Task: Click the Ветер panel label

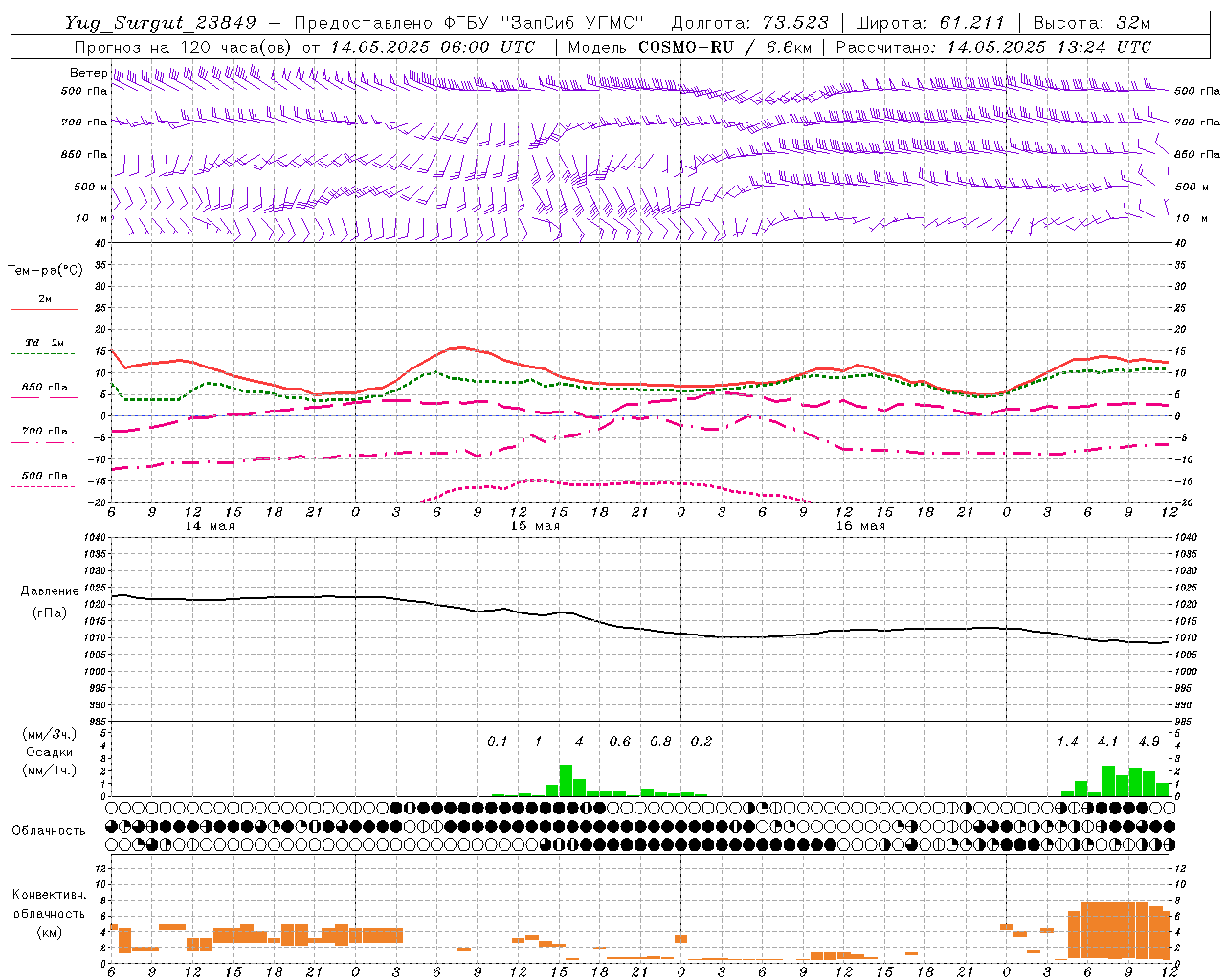Action: 89,73
